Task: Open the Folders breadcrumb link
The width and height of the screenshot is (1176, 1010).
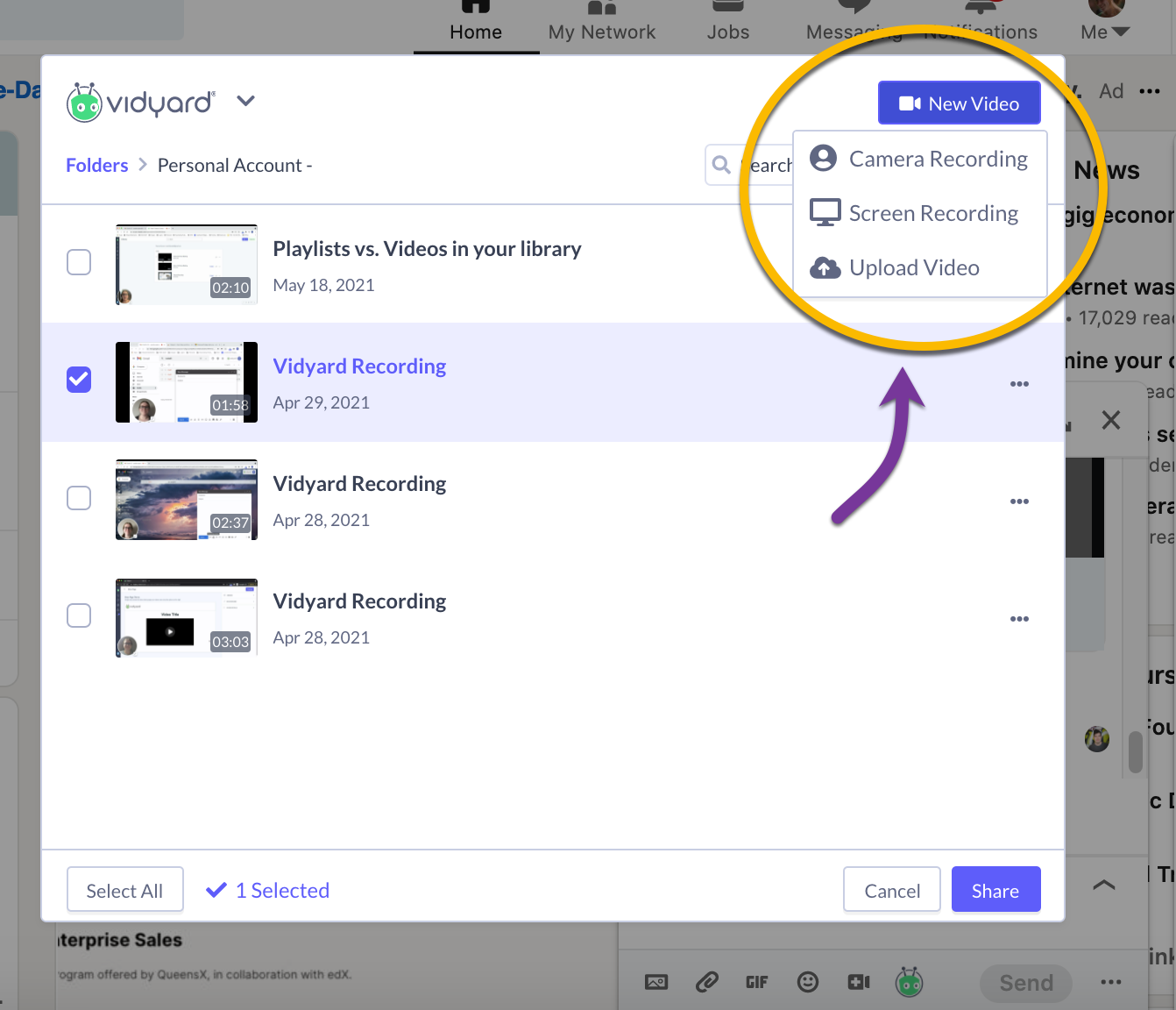Action: tap(96, 166)
